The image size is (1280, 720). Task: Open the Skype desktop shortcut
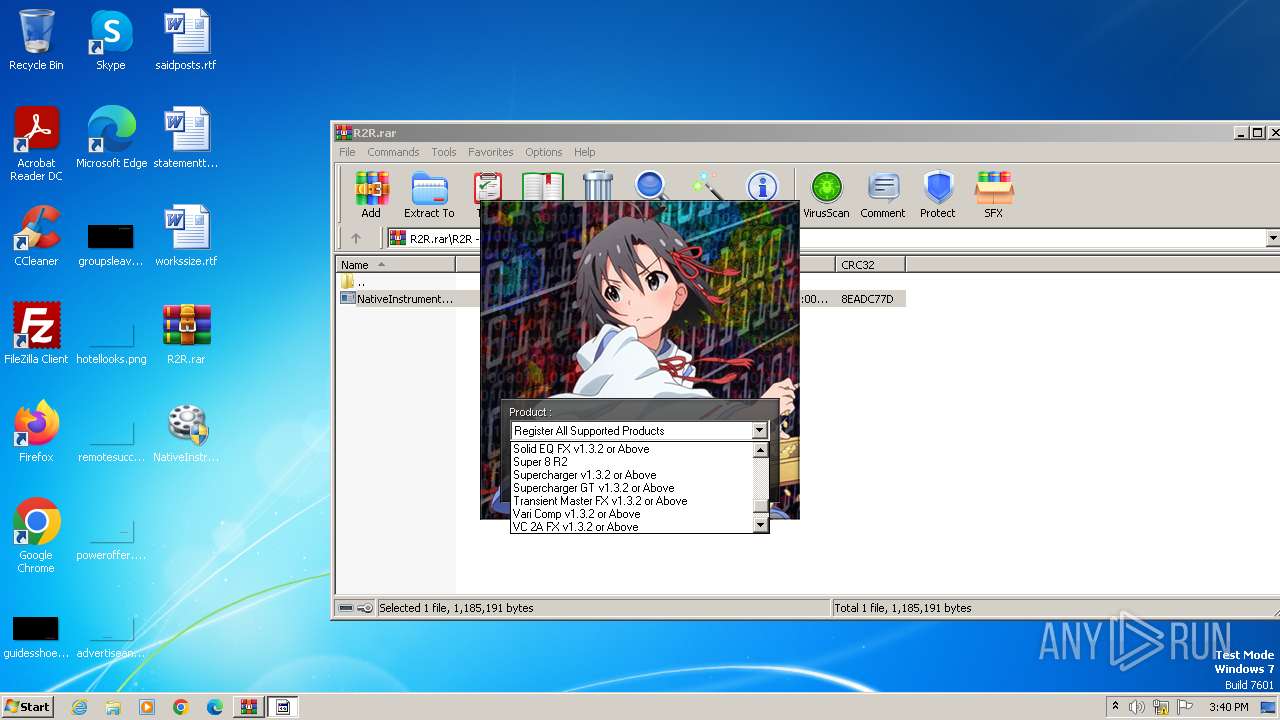(x=110, y=40)
